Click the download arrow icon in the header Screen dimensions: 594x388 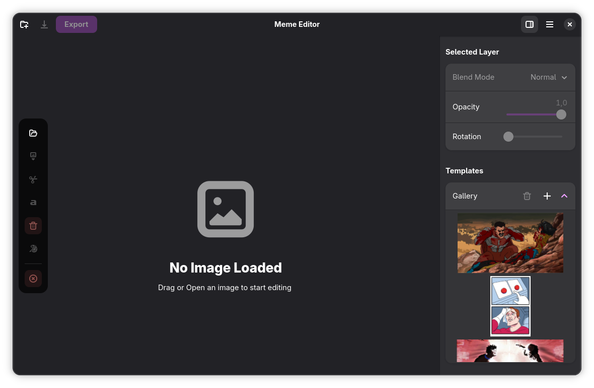pos(44,25)
